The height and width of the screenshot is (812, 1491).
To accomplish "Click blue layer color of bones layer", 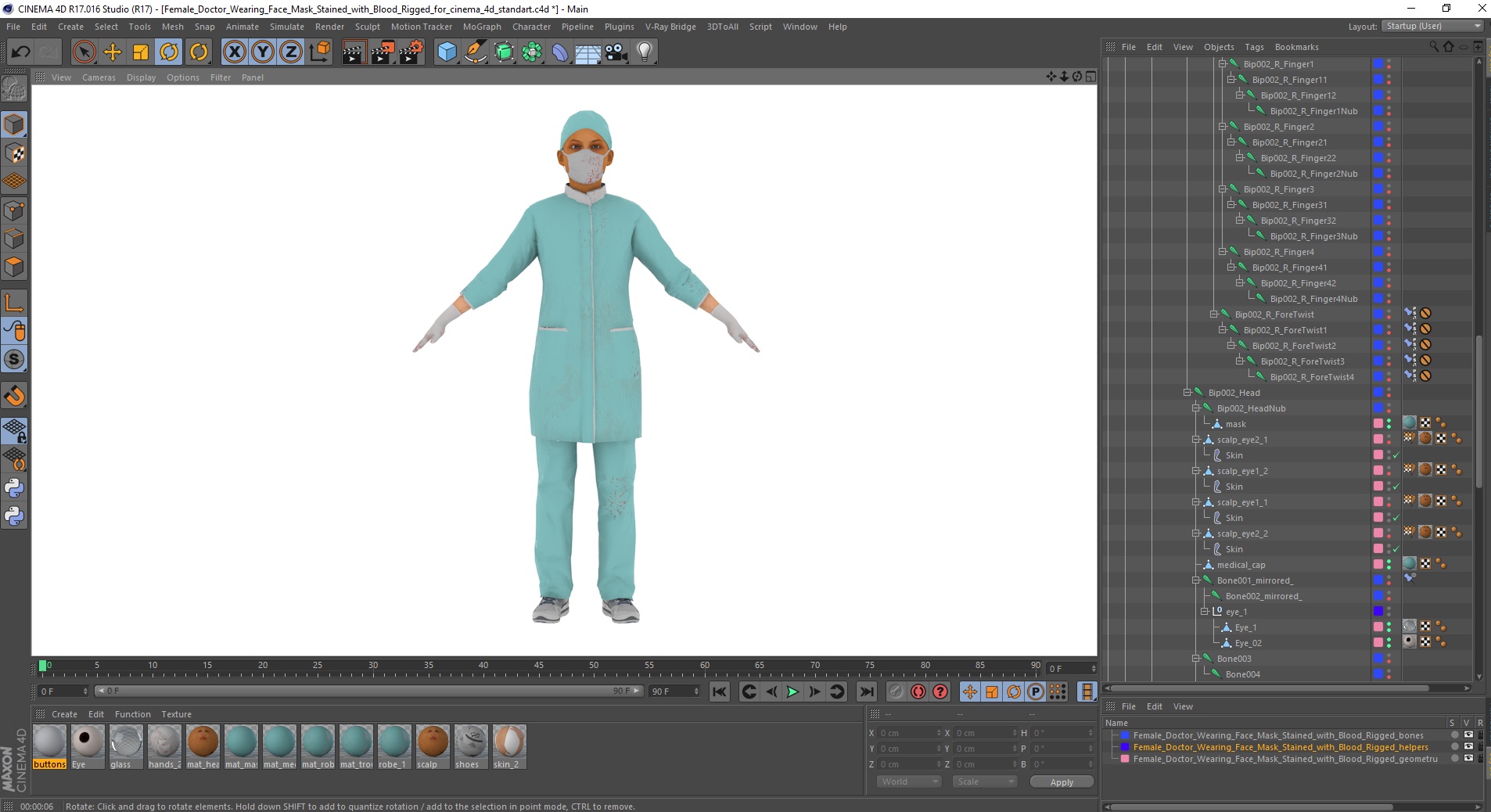I will pyautogui.click(x=1125, y=735).
